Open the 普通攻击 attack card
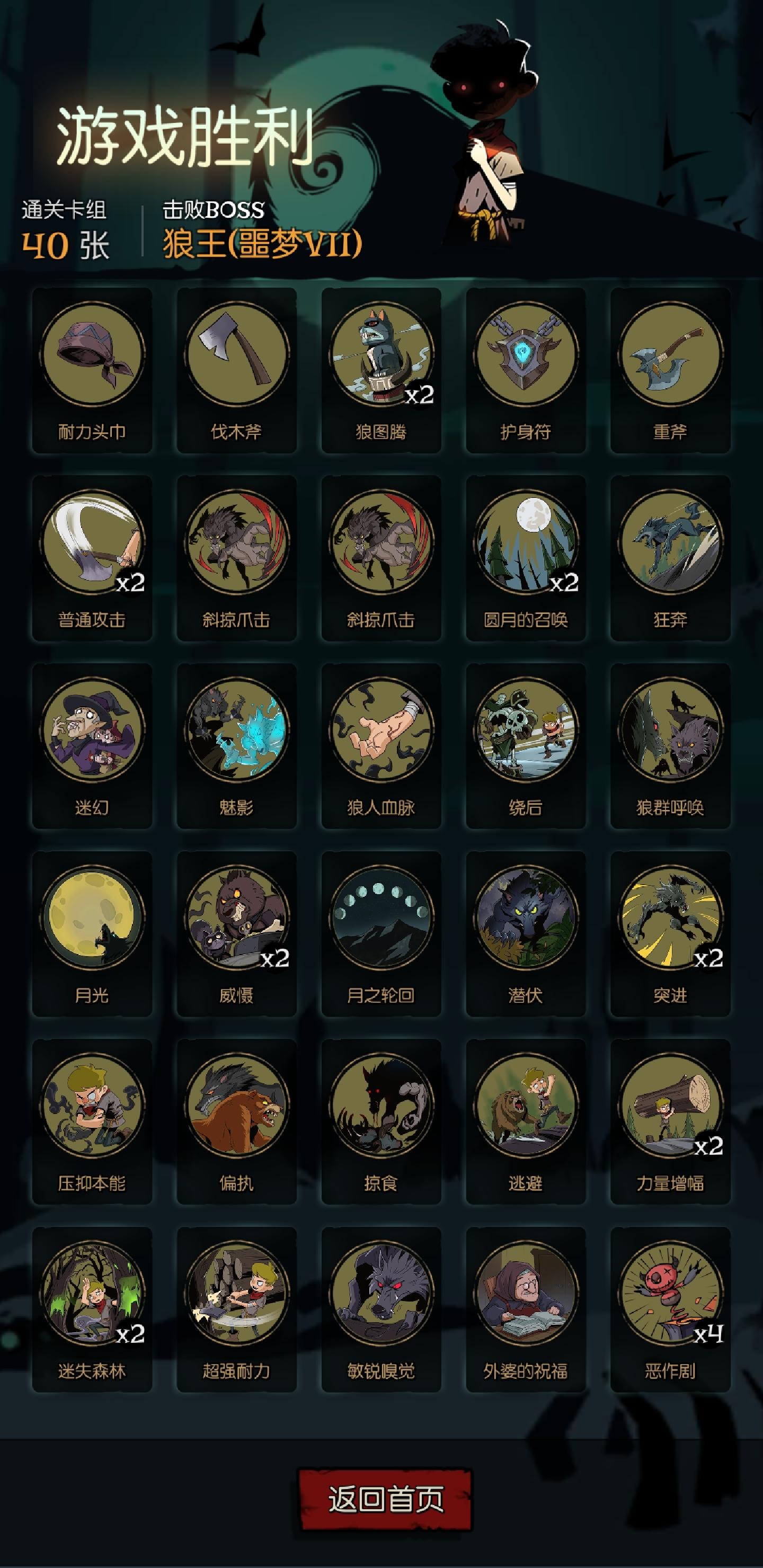This screenshot has width=763, height=1568. pyautogui.click(x=92, y=558)
